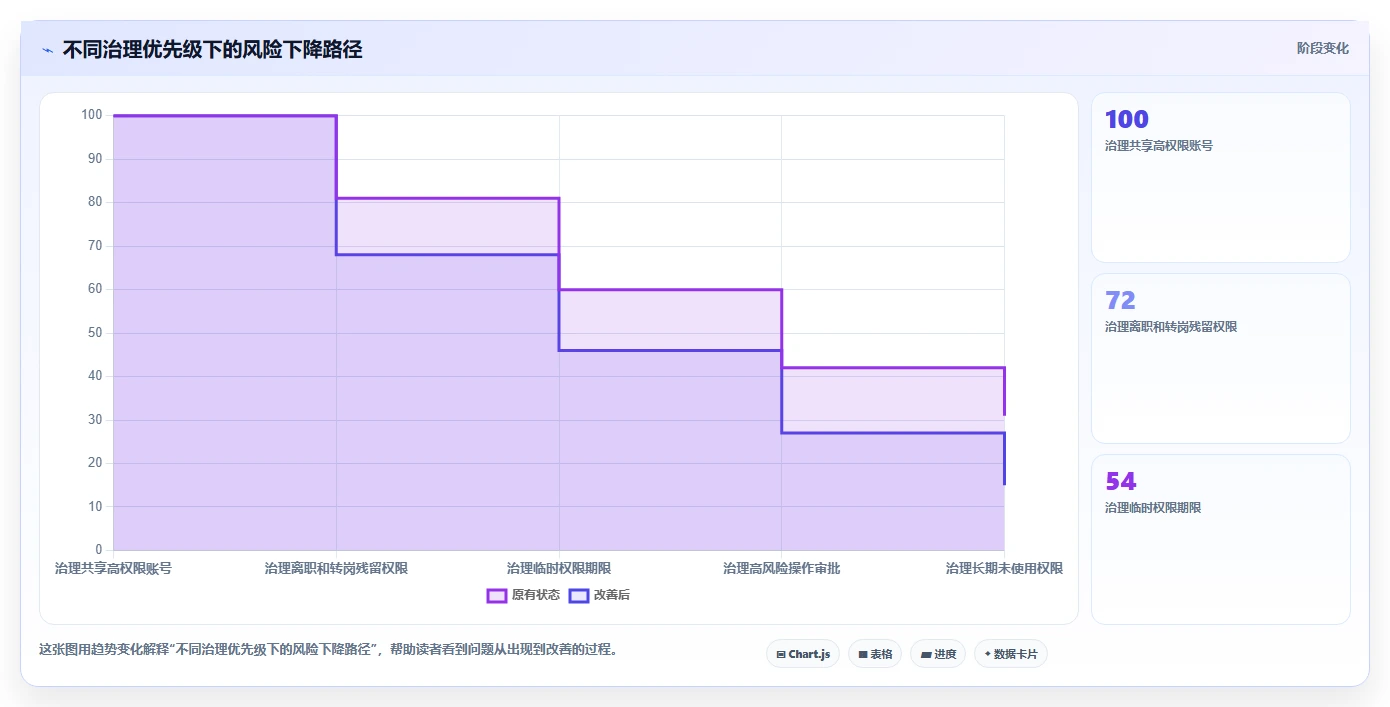The height and width of the screenshot is (707, 1390).
Task: Click the y-axis value 50
Action: pyautogui.click(x=95, y=332)
